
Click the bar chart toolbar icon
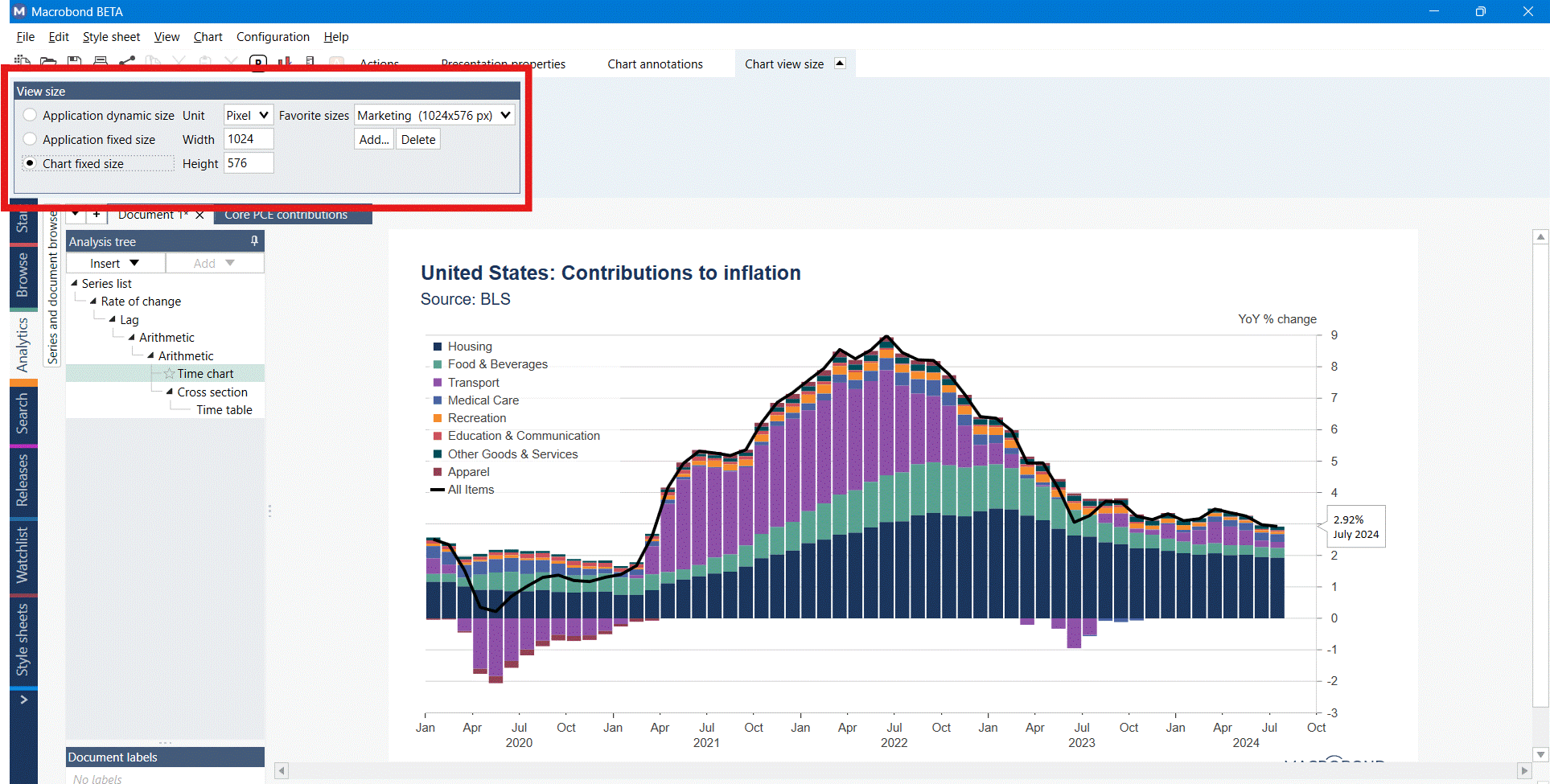coord(284,61)
